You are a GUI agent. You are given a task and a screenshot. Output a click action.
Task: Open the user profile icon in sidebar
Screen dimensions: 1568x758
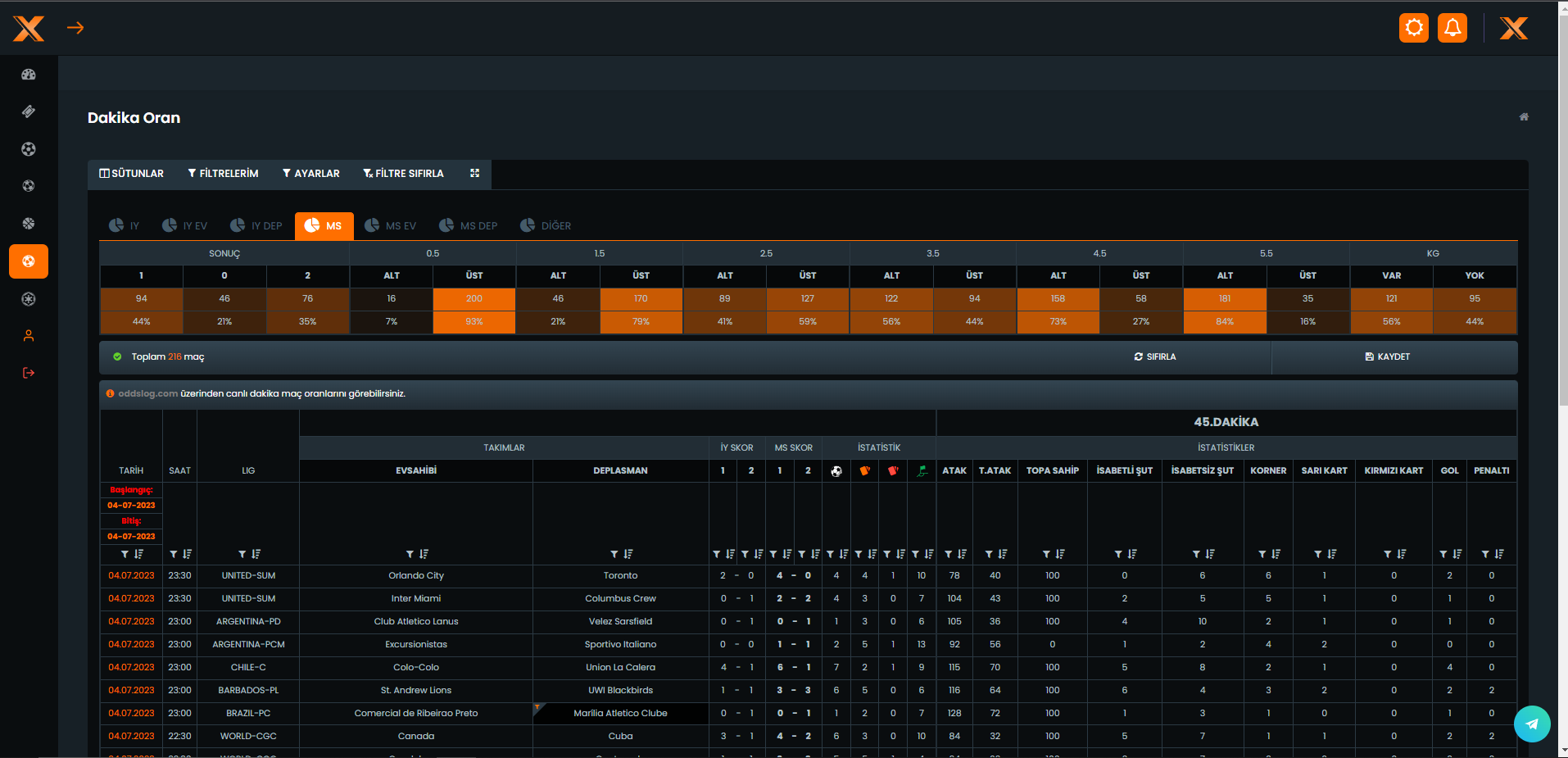(x=29, y=336)
